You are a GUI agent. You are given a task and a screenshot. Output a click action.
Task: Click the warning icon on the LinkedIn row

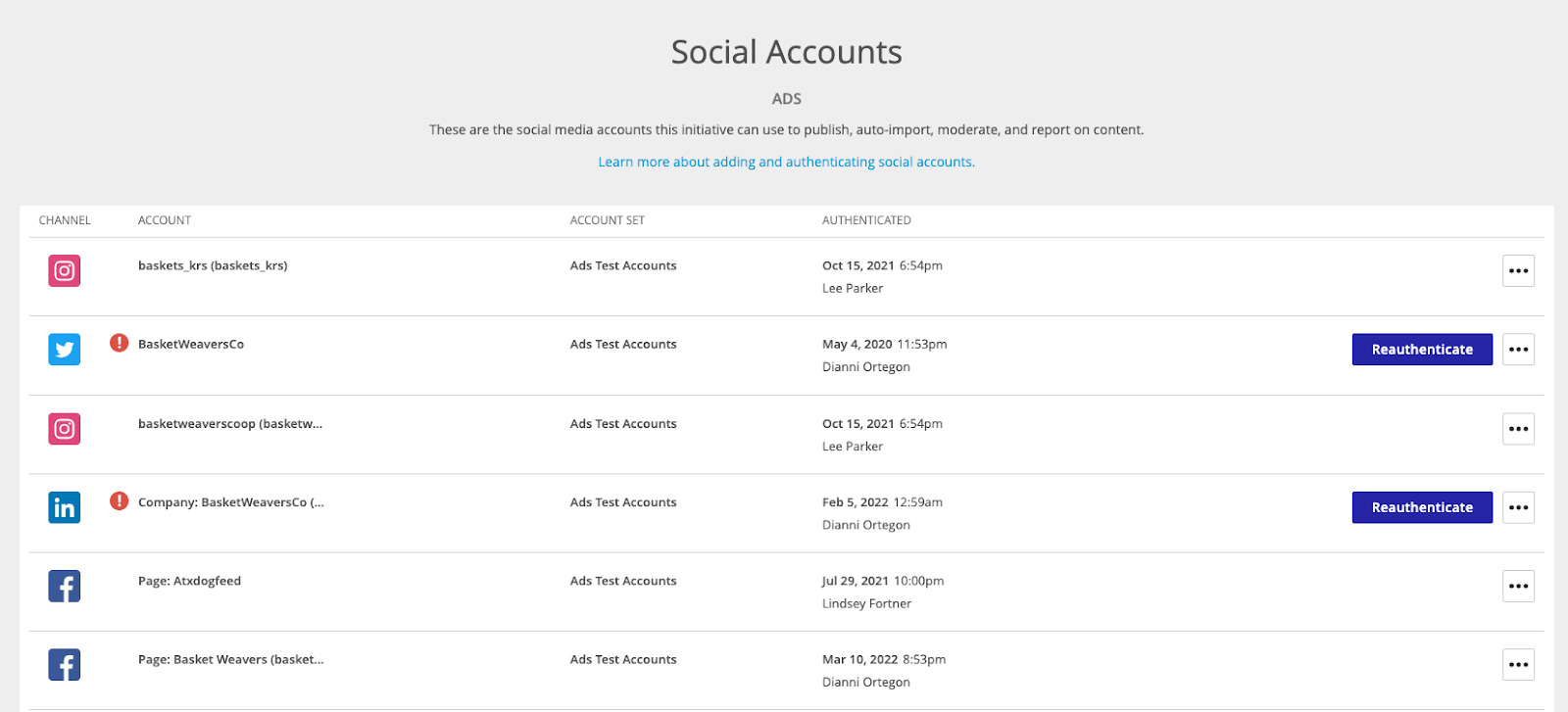pos(119,500)
